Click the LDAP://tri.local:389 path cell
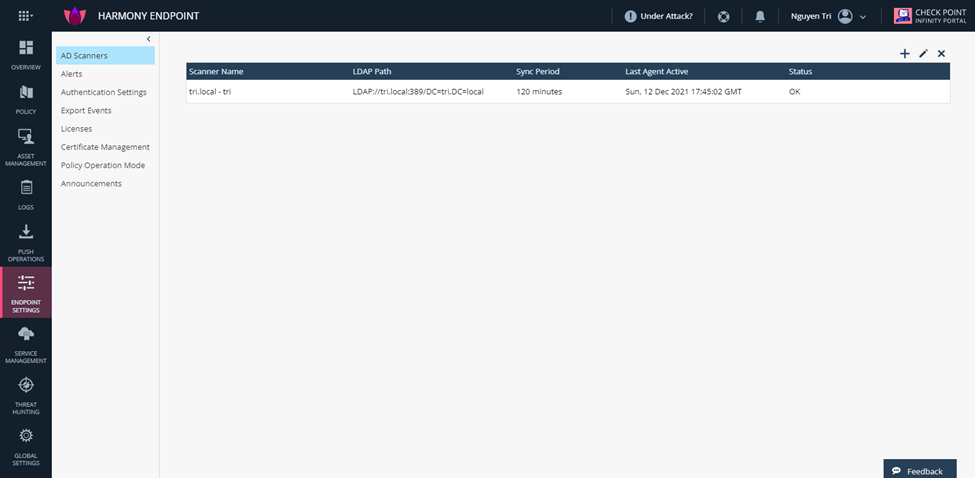Viewport: 975px width, 478px height. tap(418, 91)
